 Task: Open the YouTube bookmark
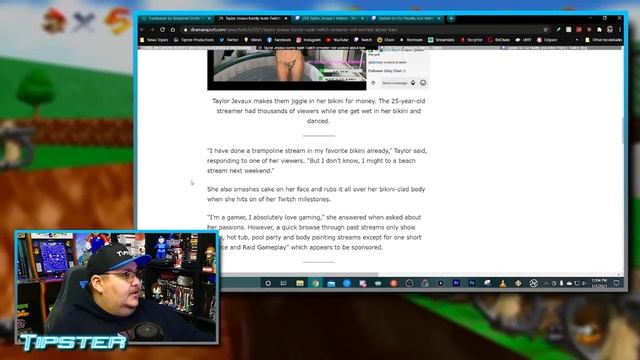[x=337, y=40]
